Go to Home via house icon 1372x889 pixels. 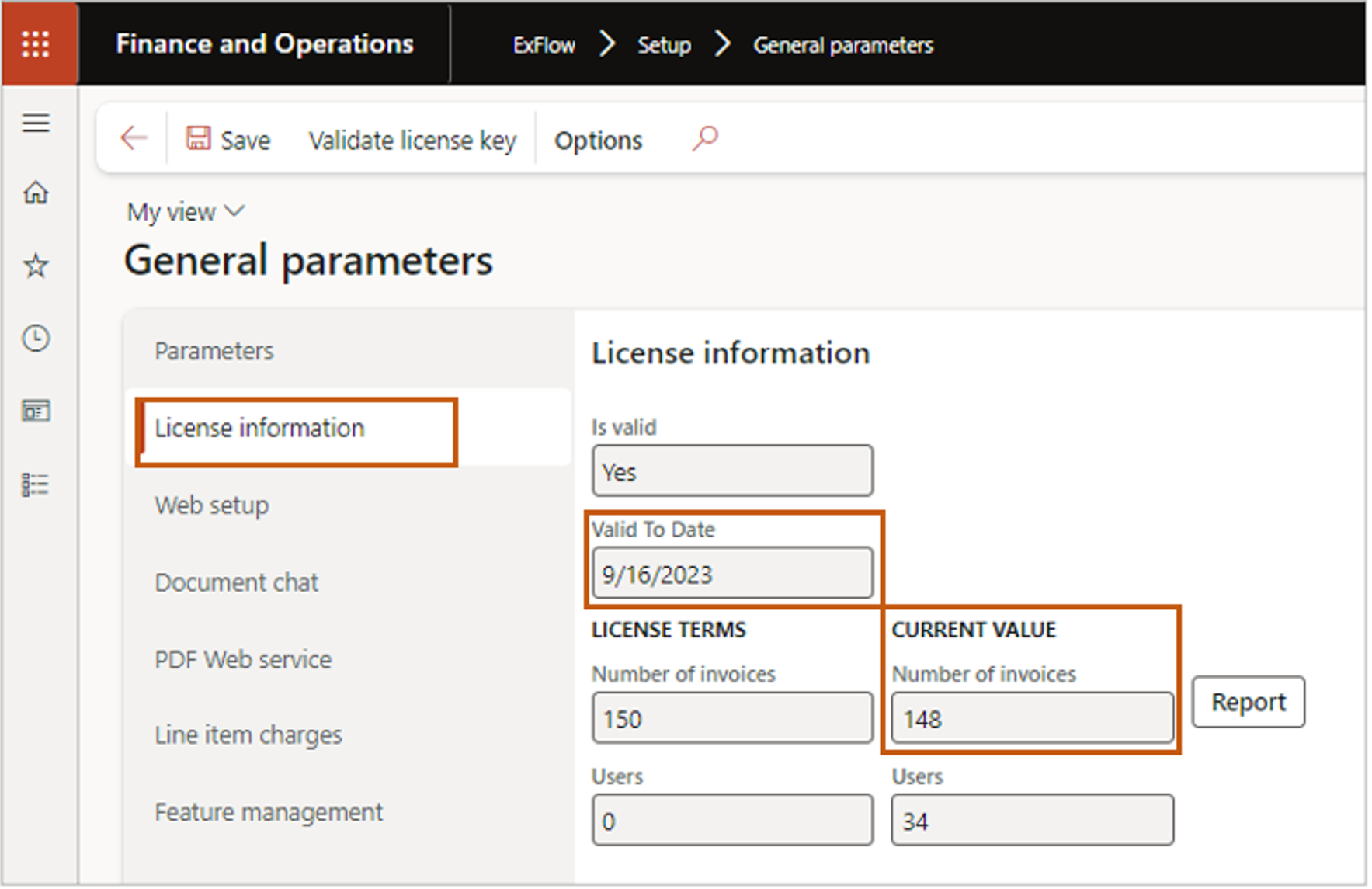[36, 192]
